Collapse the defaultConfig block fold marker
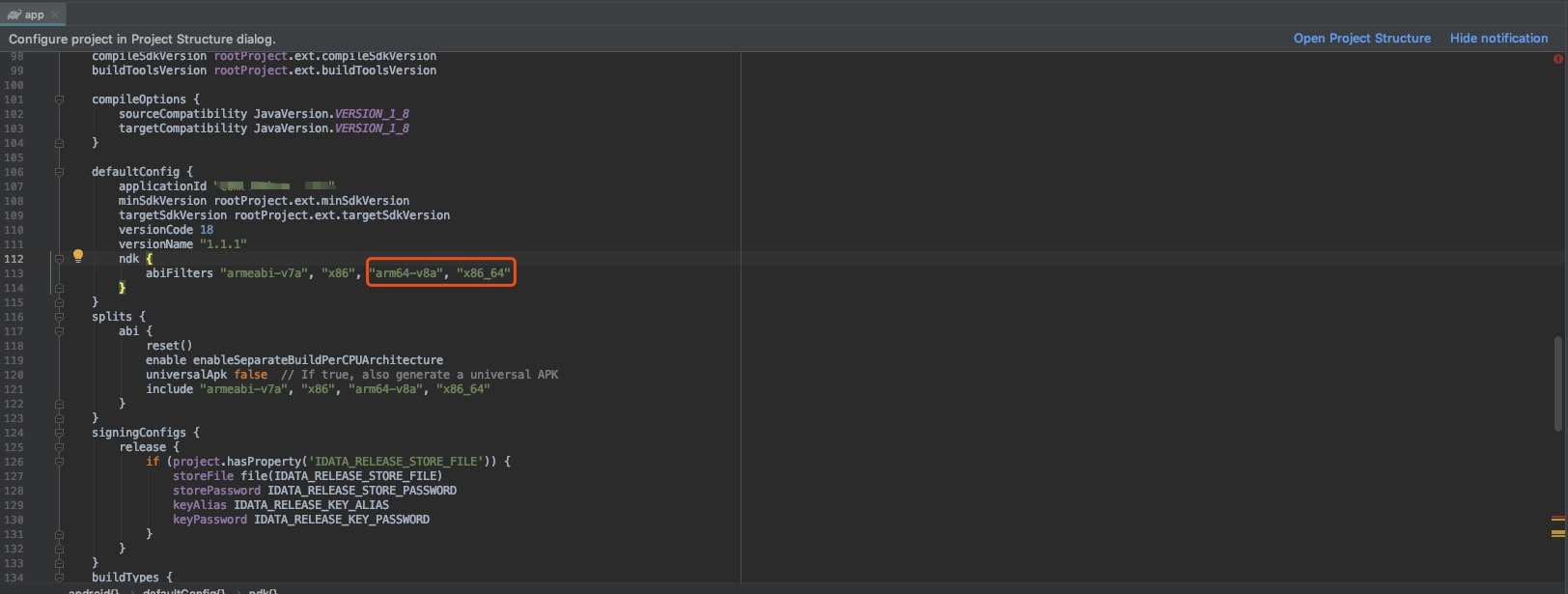 (x=59, y=172)
